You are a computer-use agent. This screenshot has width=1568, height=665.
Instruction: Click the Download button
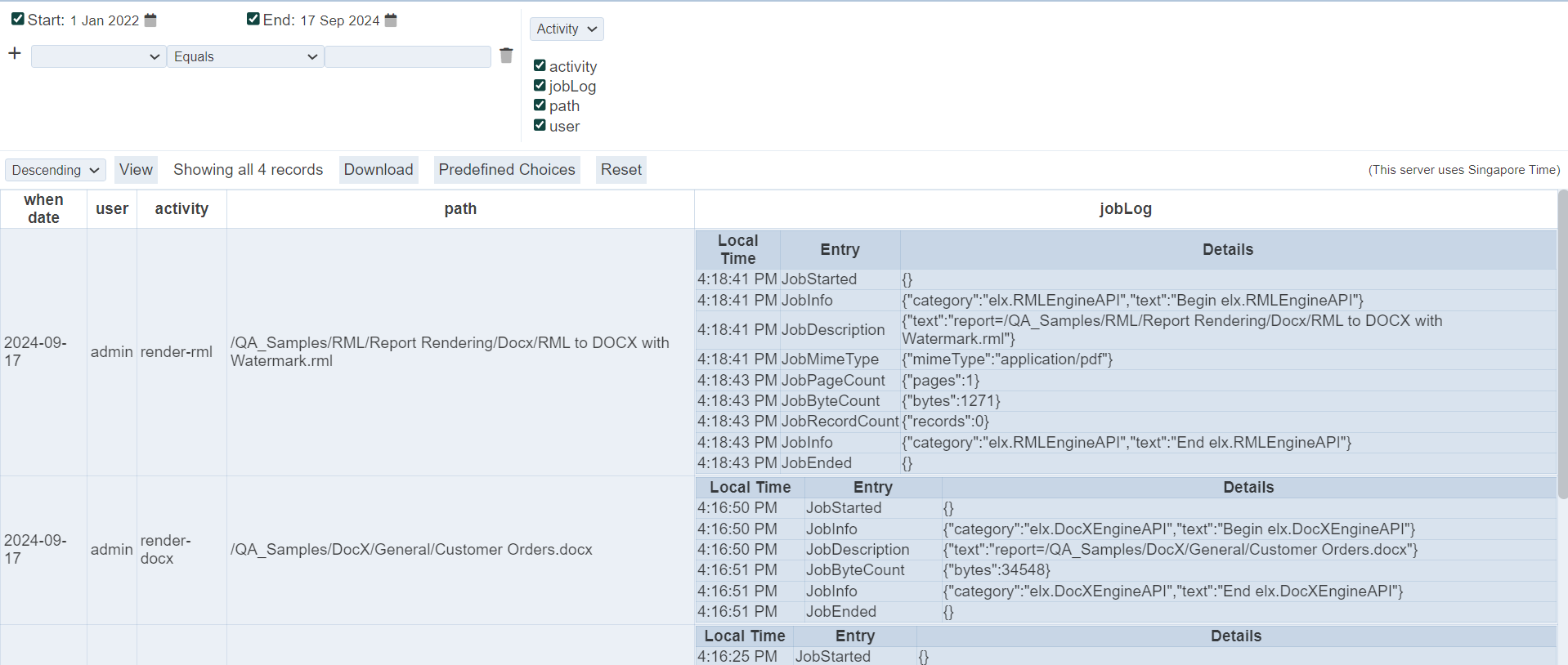point(379,170)
